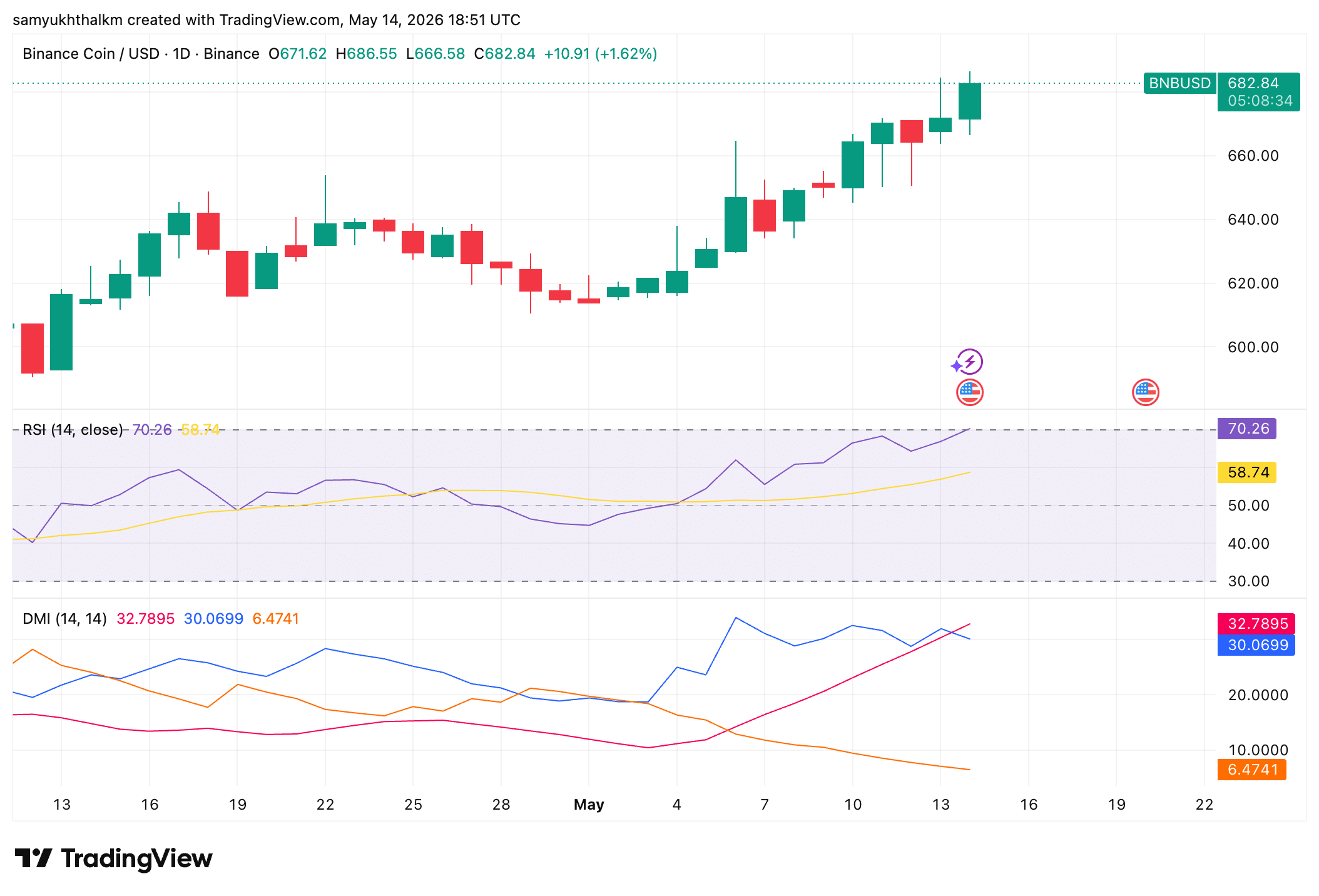Screen dimensions: 1319x896
Task: Click the +10.91 (+1.62%) change value
Action: [601, 54]
